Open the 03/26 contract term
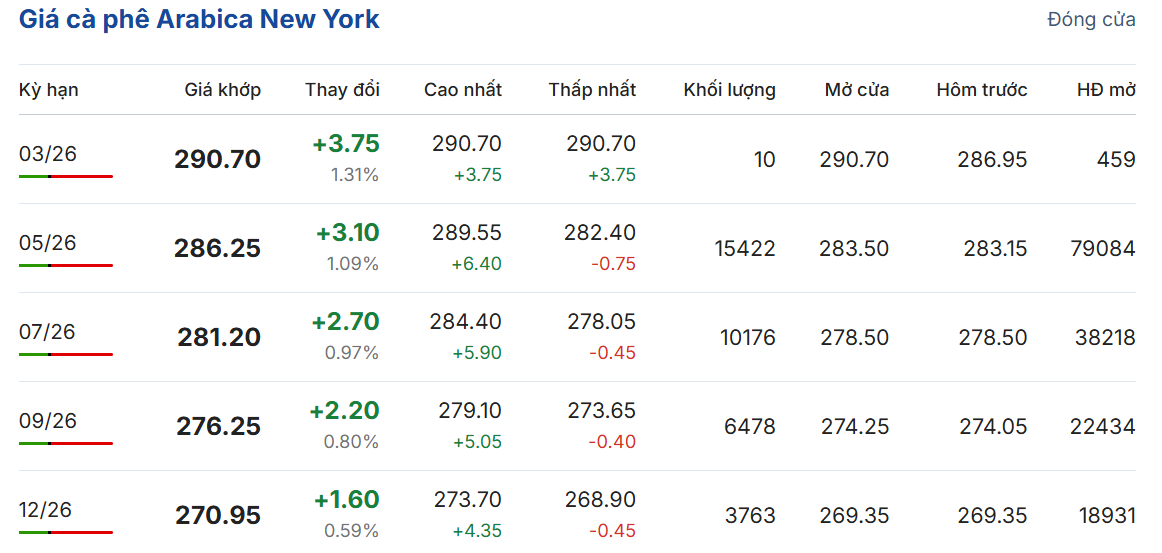 (x=48, y=154)
